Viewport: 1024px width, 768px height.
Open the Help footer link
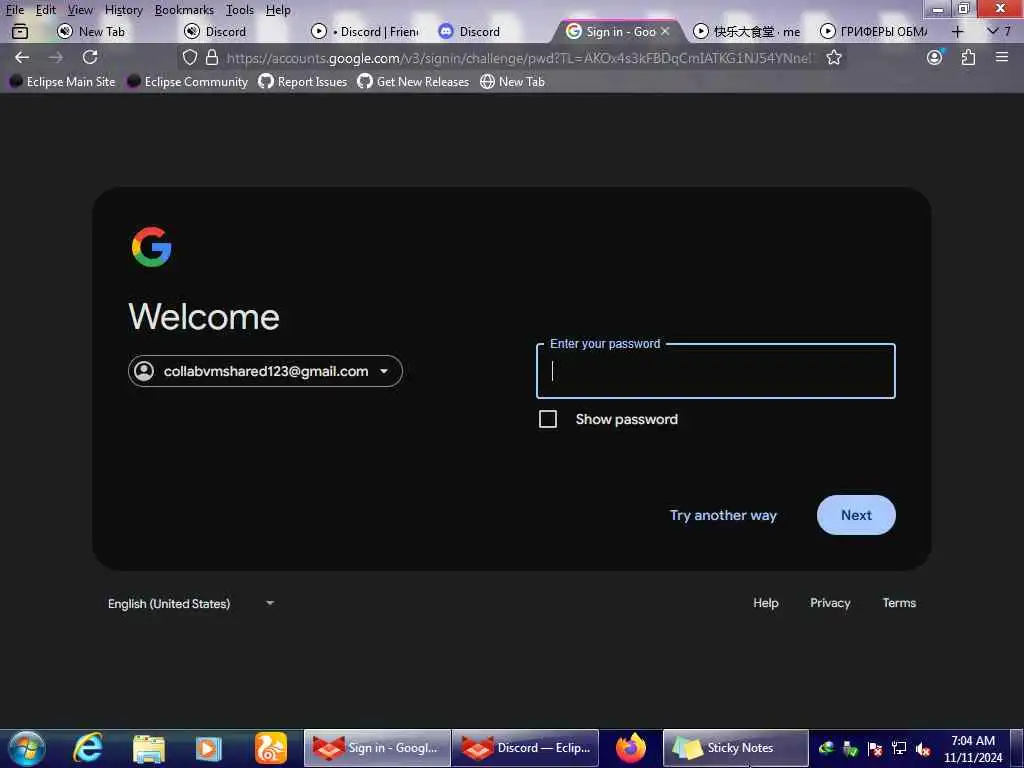(765, 603)
